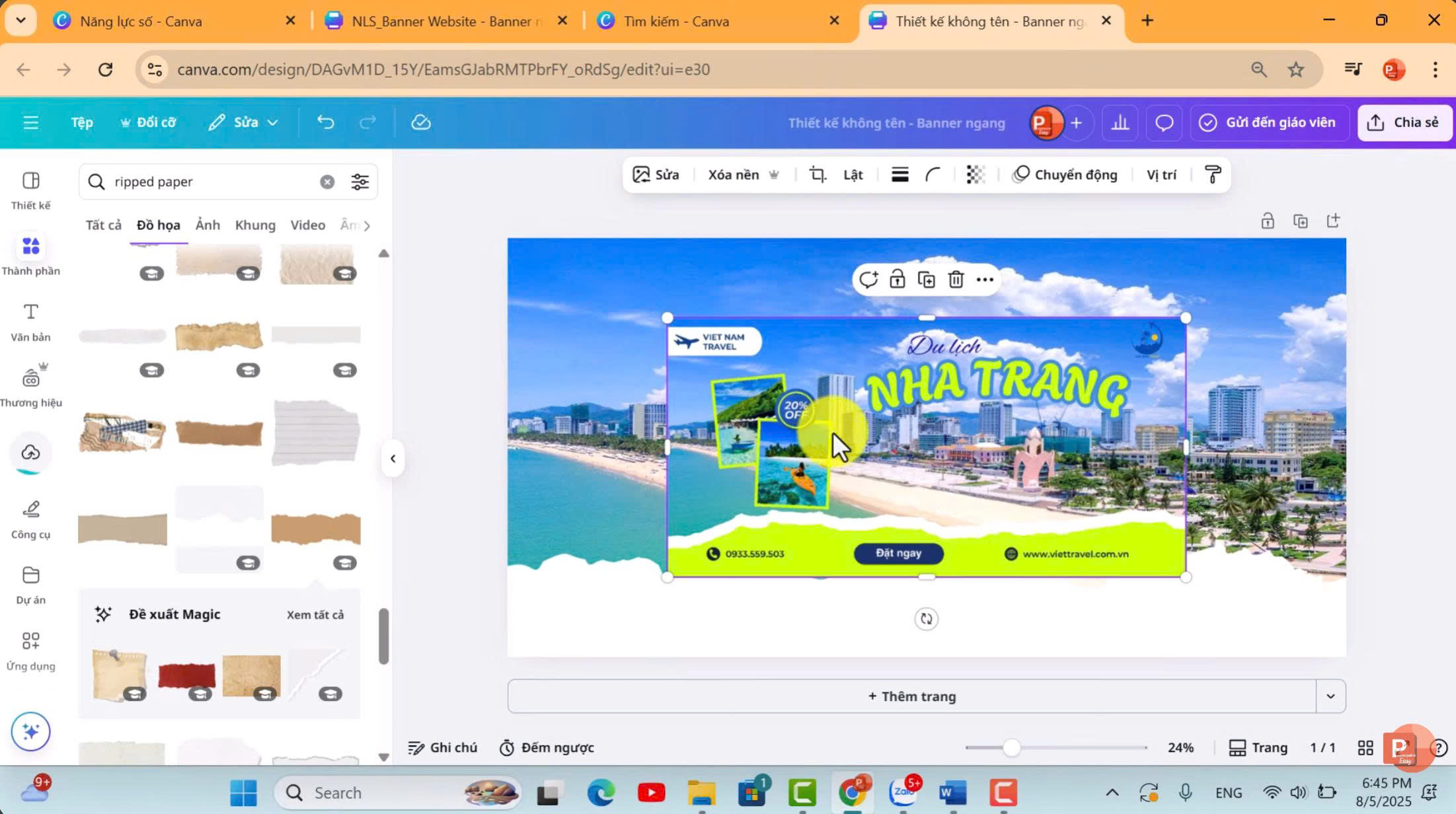Click the Crop icon in image toolbar
Viewport: 1456px width, 814px height.
[x=818, y=174]
